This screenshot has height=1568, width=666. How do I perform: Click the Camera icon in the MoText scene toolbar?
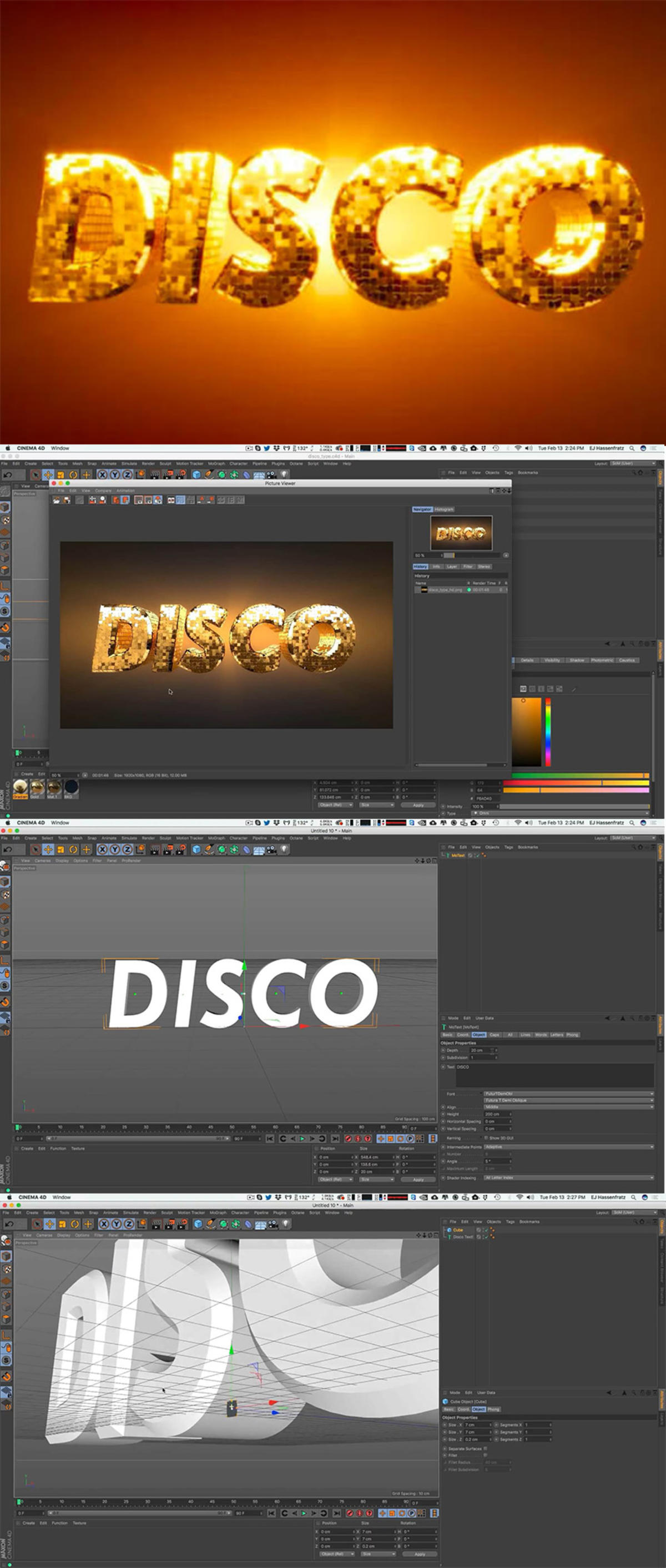(271, 849)
